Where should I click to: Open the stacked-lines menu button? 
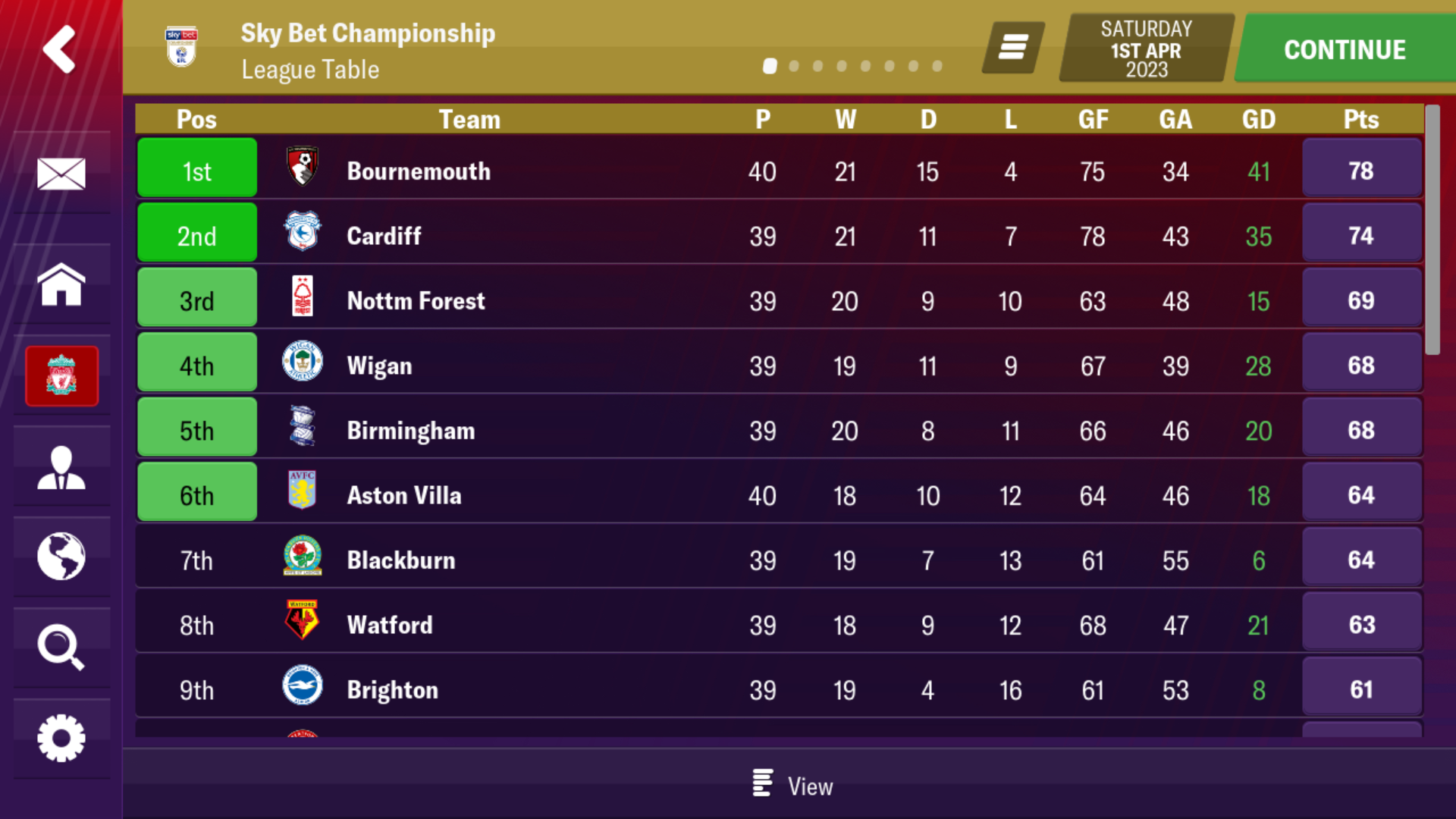pyautogui.click(x=1013, y=47)
